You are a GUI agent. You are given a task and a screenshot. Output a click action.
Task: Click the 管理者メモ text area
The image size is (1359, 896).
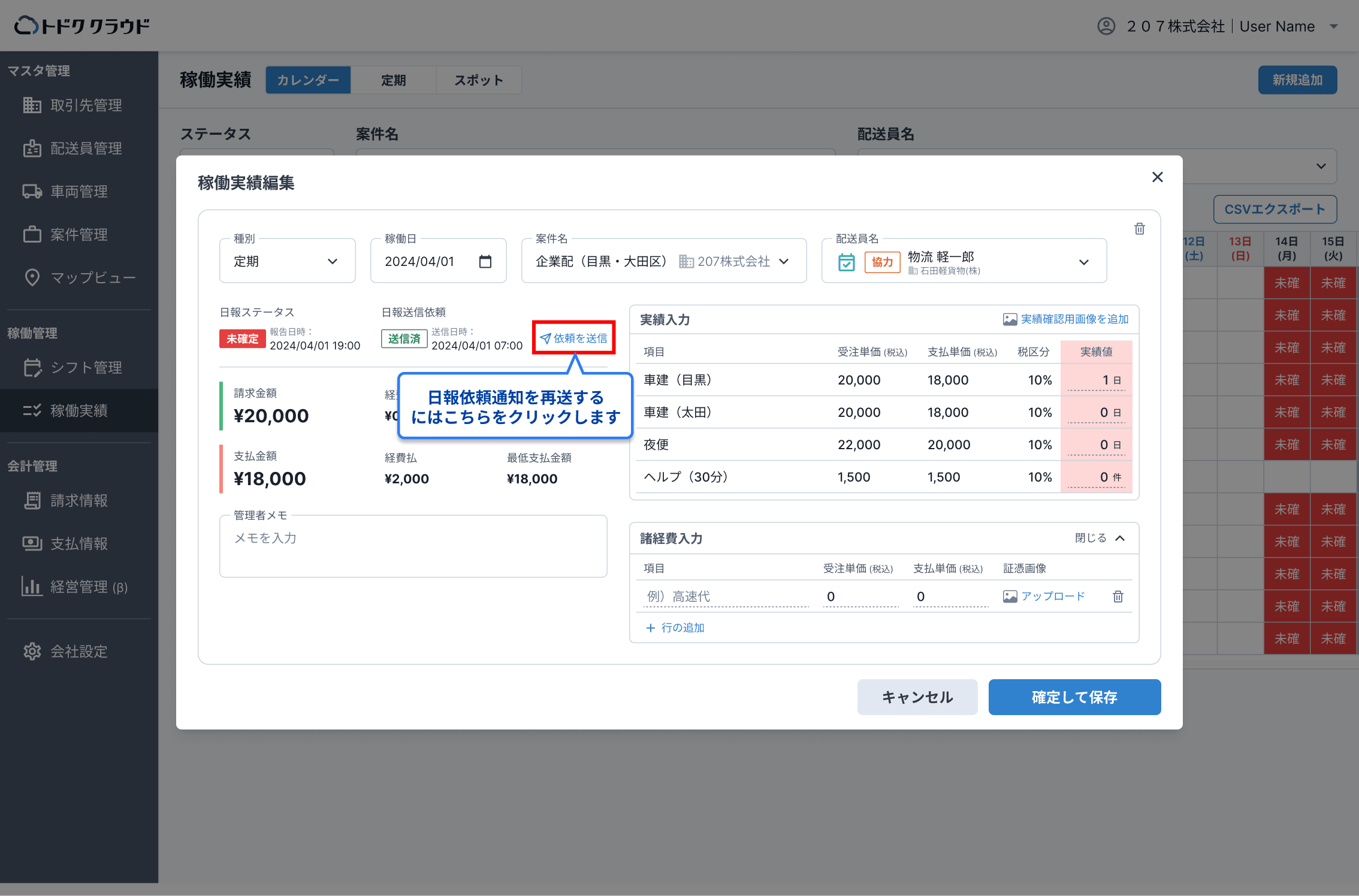413,546
